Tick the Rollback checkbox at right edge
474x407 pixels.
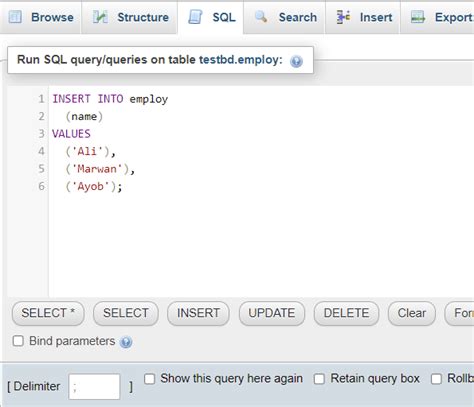436,379
